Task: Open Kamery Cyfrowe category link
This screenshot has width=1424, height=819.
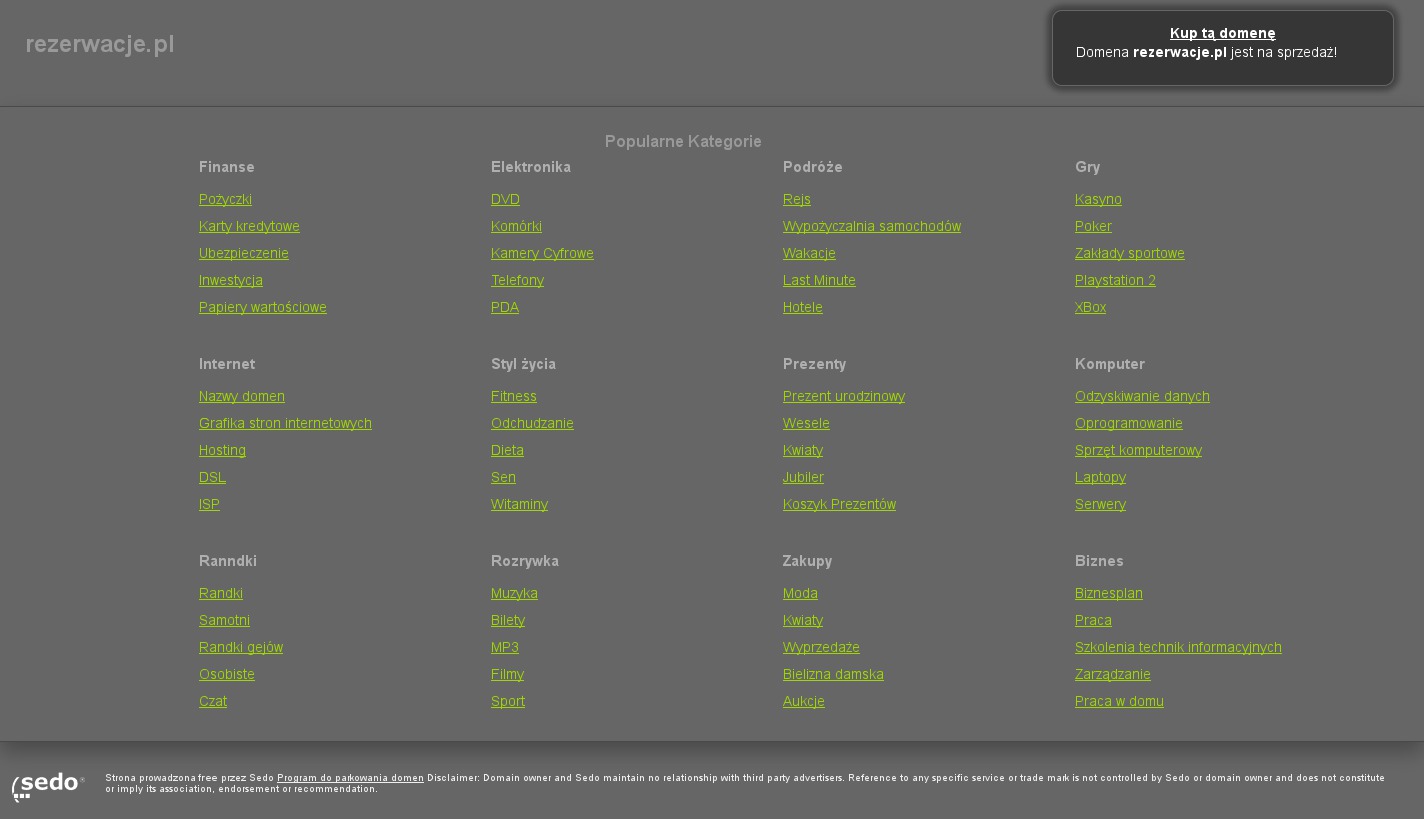Action: (542, 253)
